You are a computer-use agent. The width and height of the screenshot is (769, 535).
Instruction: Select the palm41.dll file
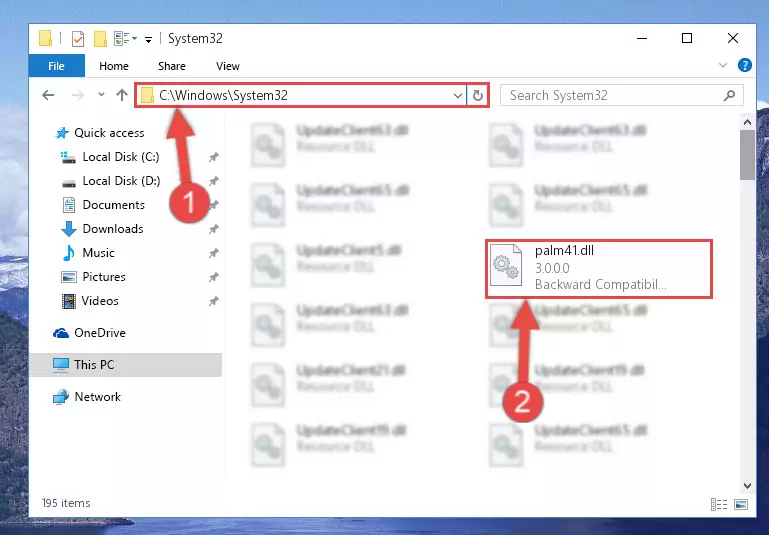(599, 268)
